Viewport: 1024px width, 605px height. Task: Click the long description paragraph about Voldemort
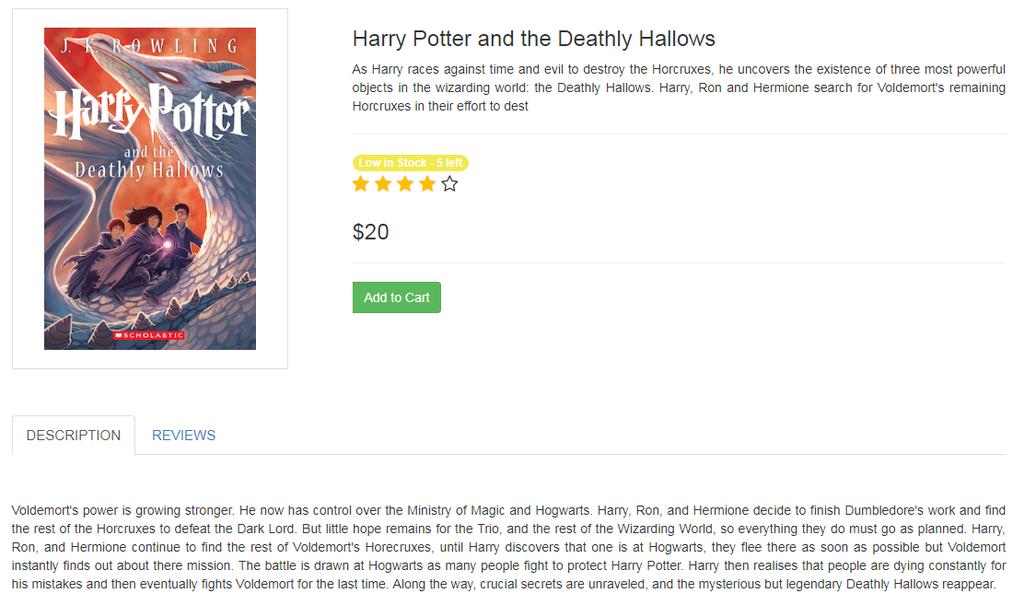[x=509, y=548]
